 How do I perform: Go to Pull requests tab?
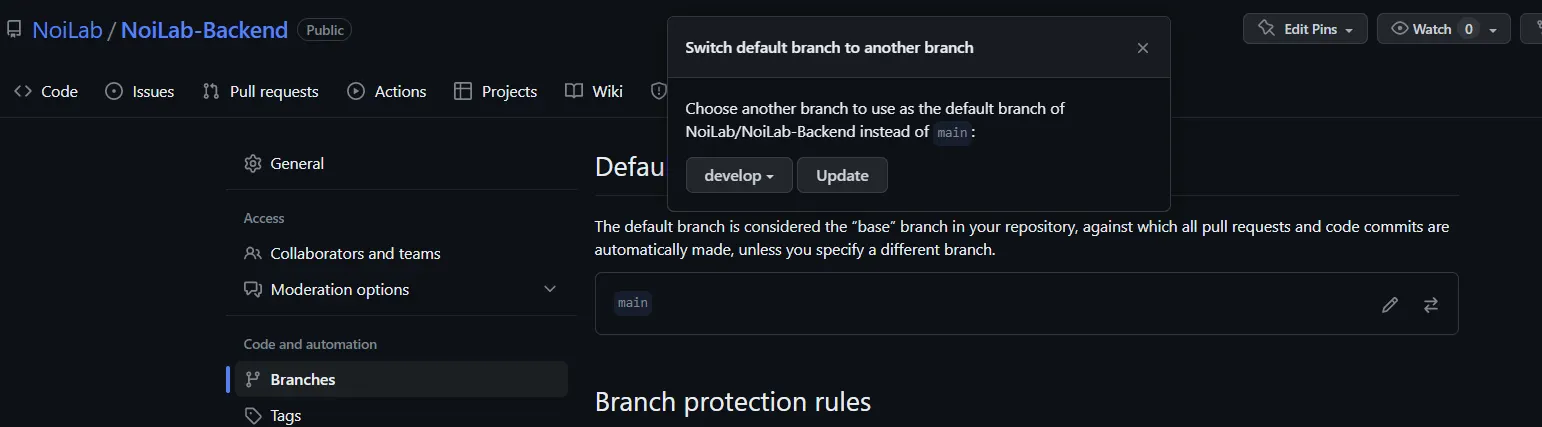pos(260,91)
